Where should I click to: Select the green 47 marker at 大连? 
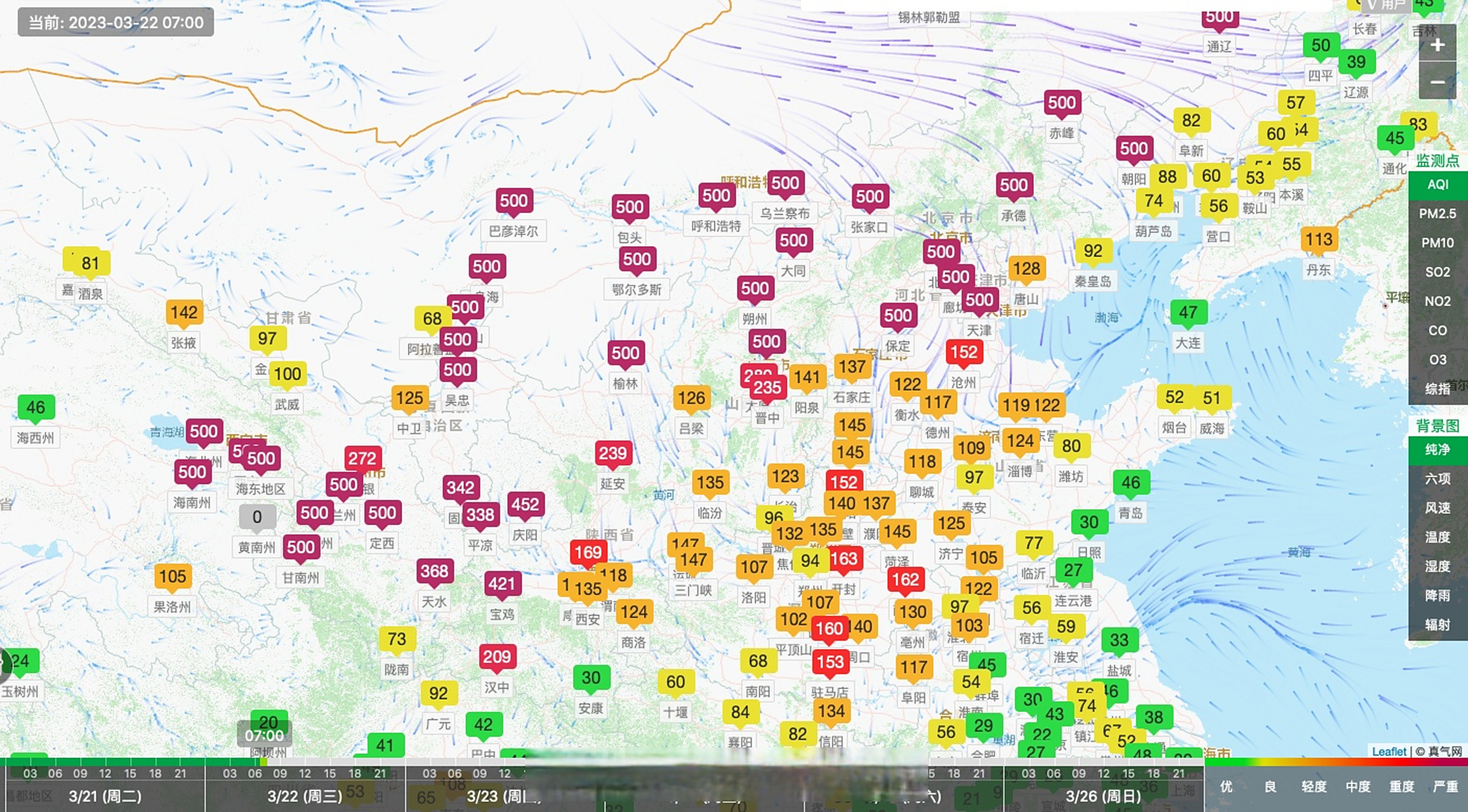coord(1187,313)
